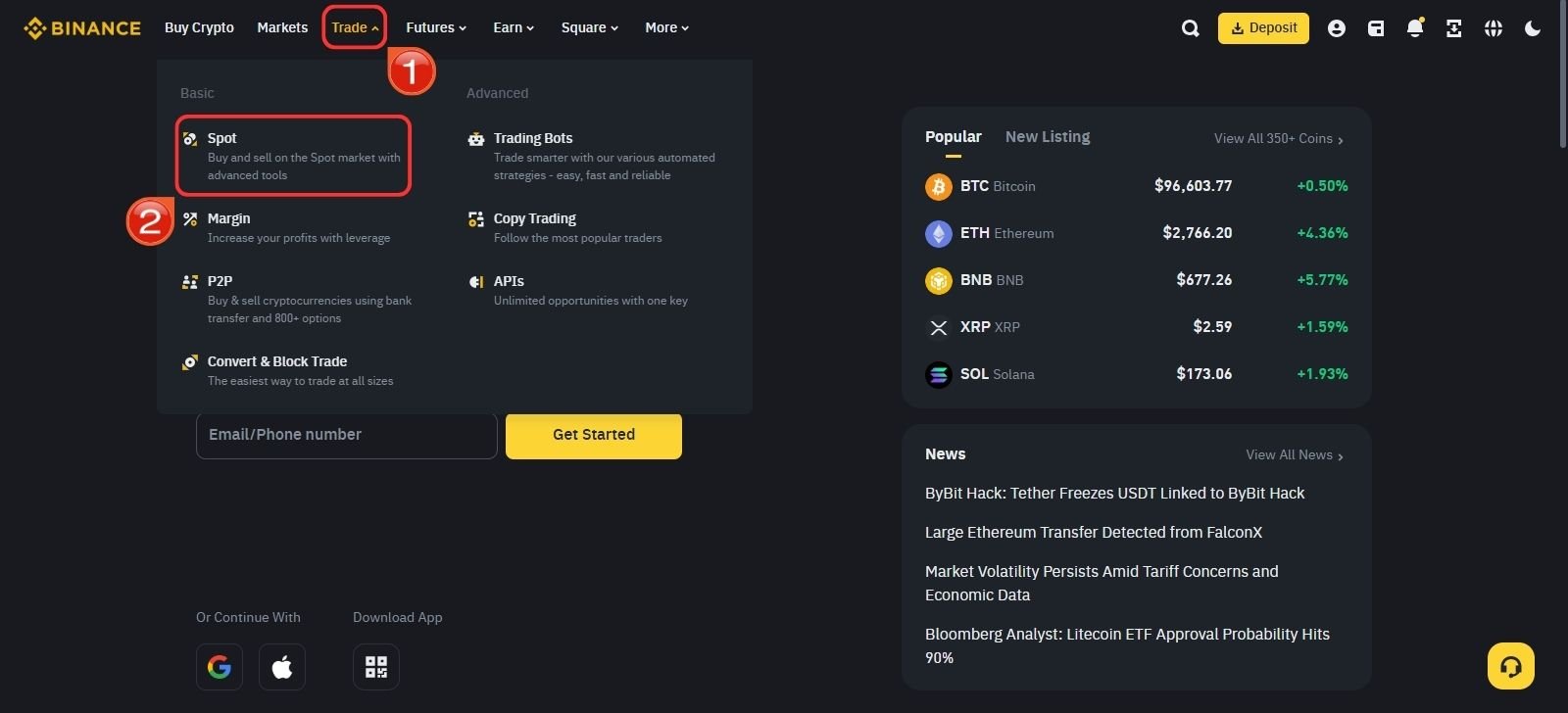
Task: Open the app download scan icon
Action: [1454, 28]
